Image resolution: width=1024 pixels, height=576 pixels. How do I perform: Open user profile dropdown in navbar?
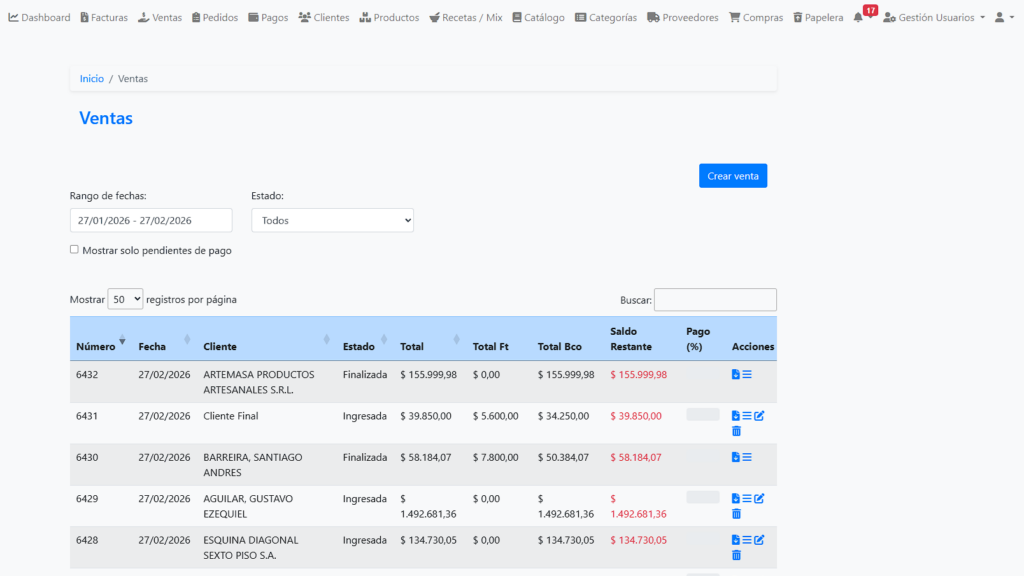pyautogui.click(x=1003, y=18)
